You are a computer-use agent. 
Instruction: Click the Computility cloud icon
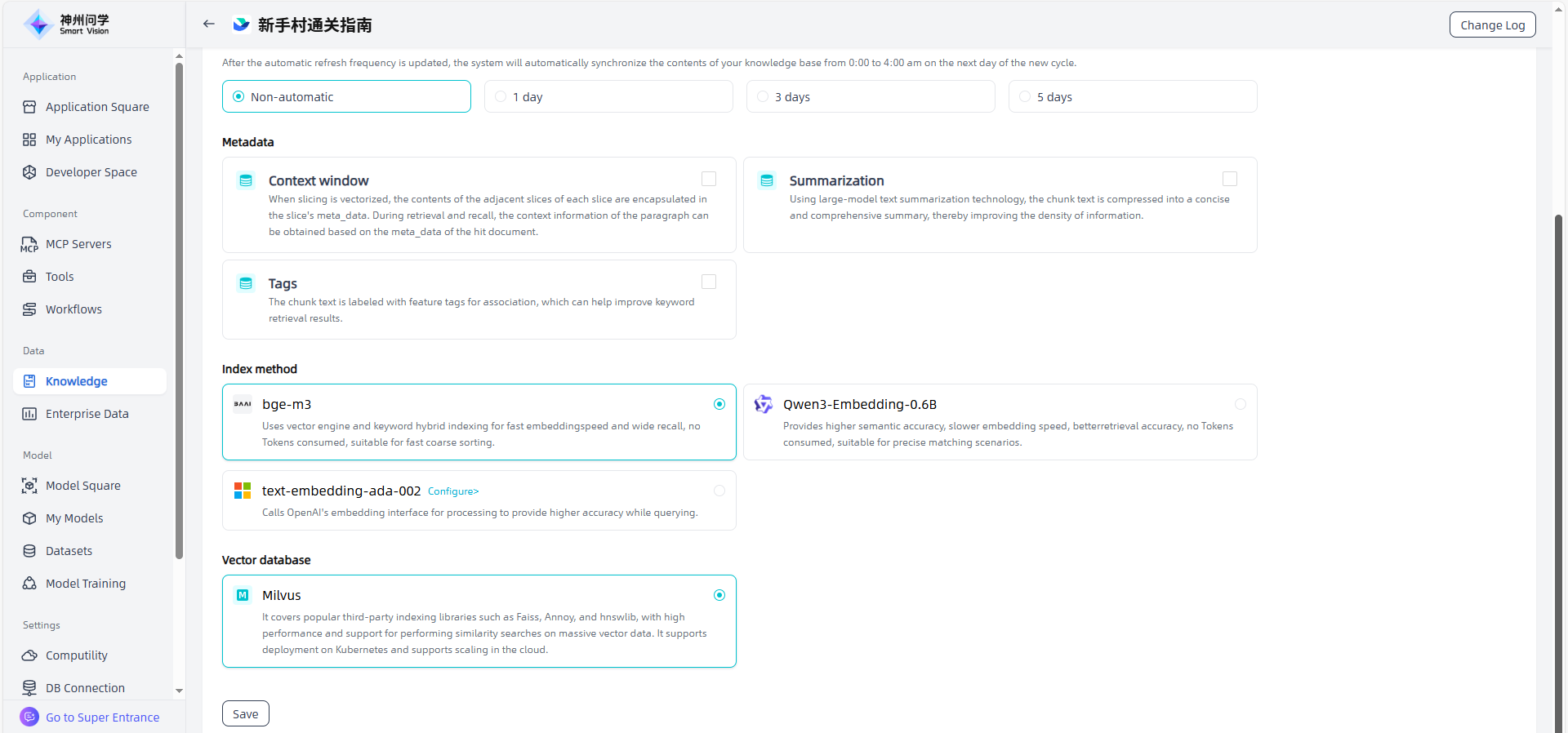(x=29, y=655)
